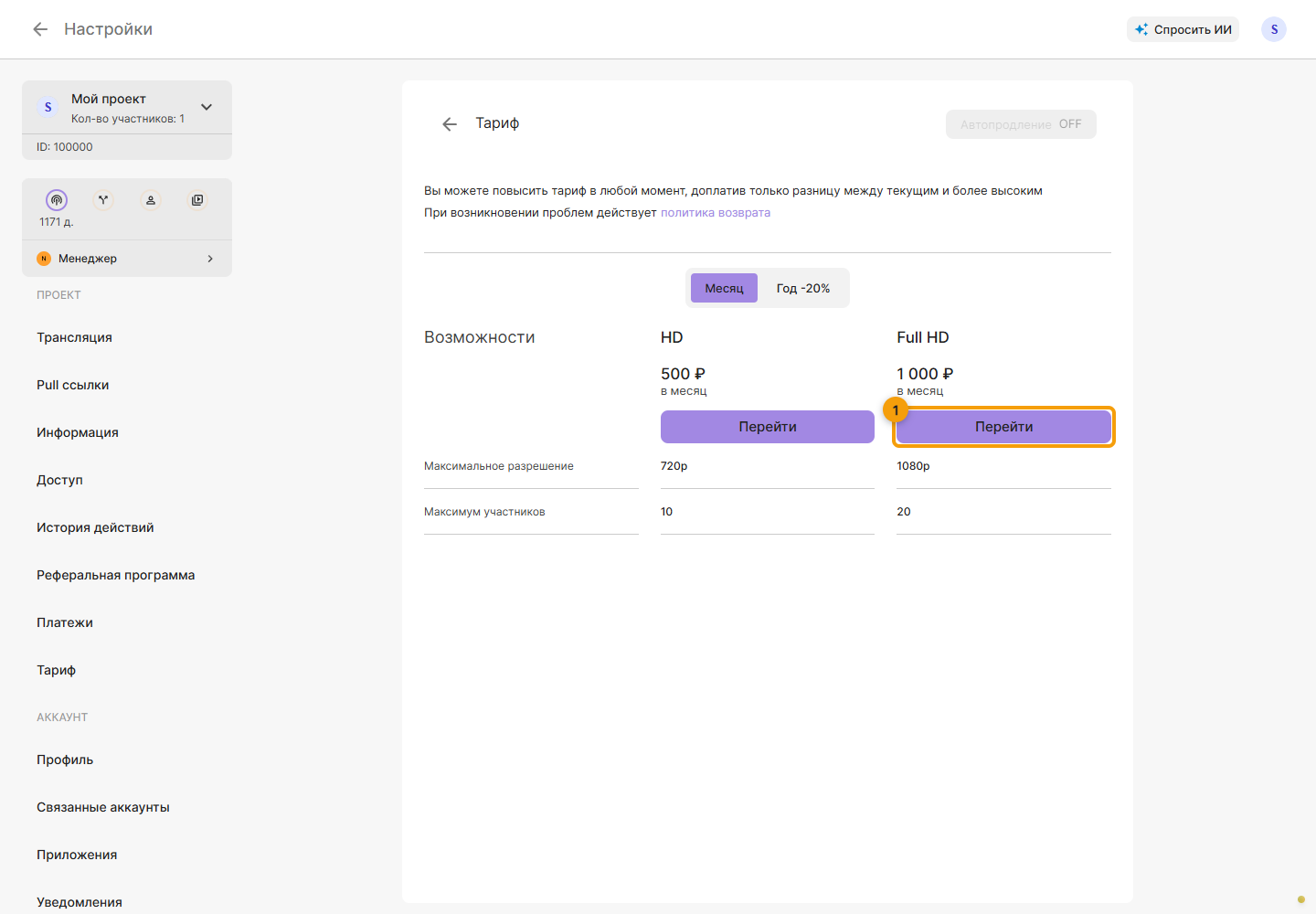Click Перейти under Full HD plan
Screen dimensions: 1316x914
point(1003,427)
